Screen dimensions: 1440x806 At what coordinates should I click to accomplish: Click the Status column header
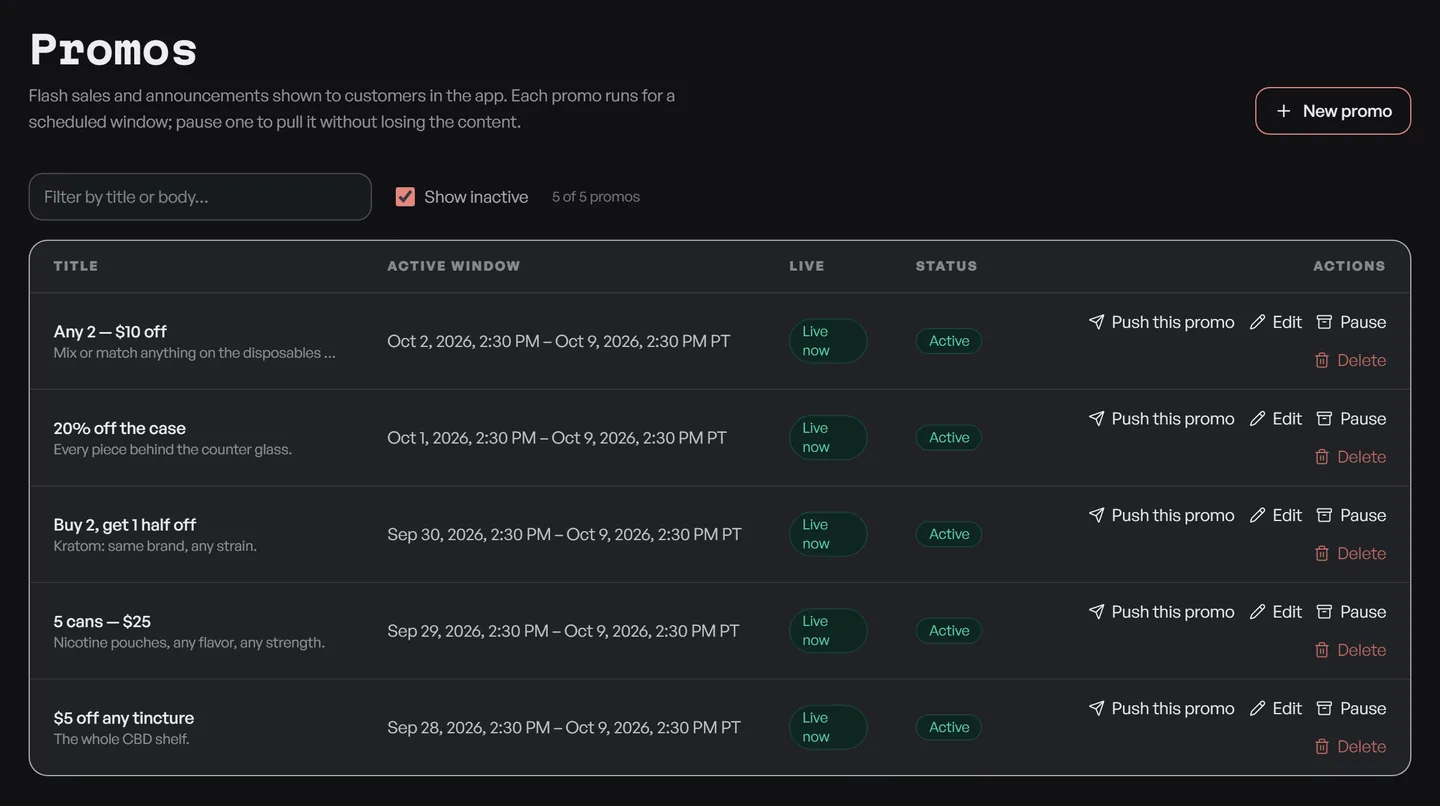click(x=947, y=266)
